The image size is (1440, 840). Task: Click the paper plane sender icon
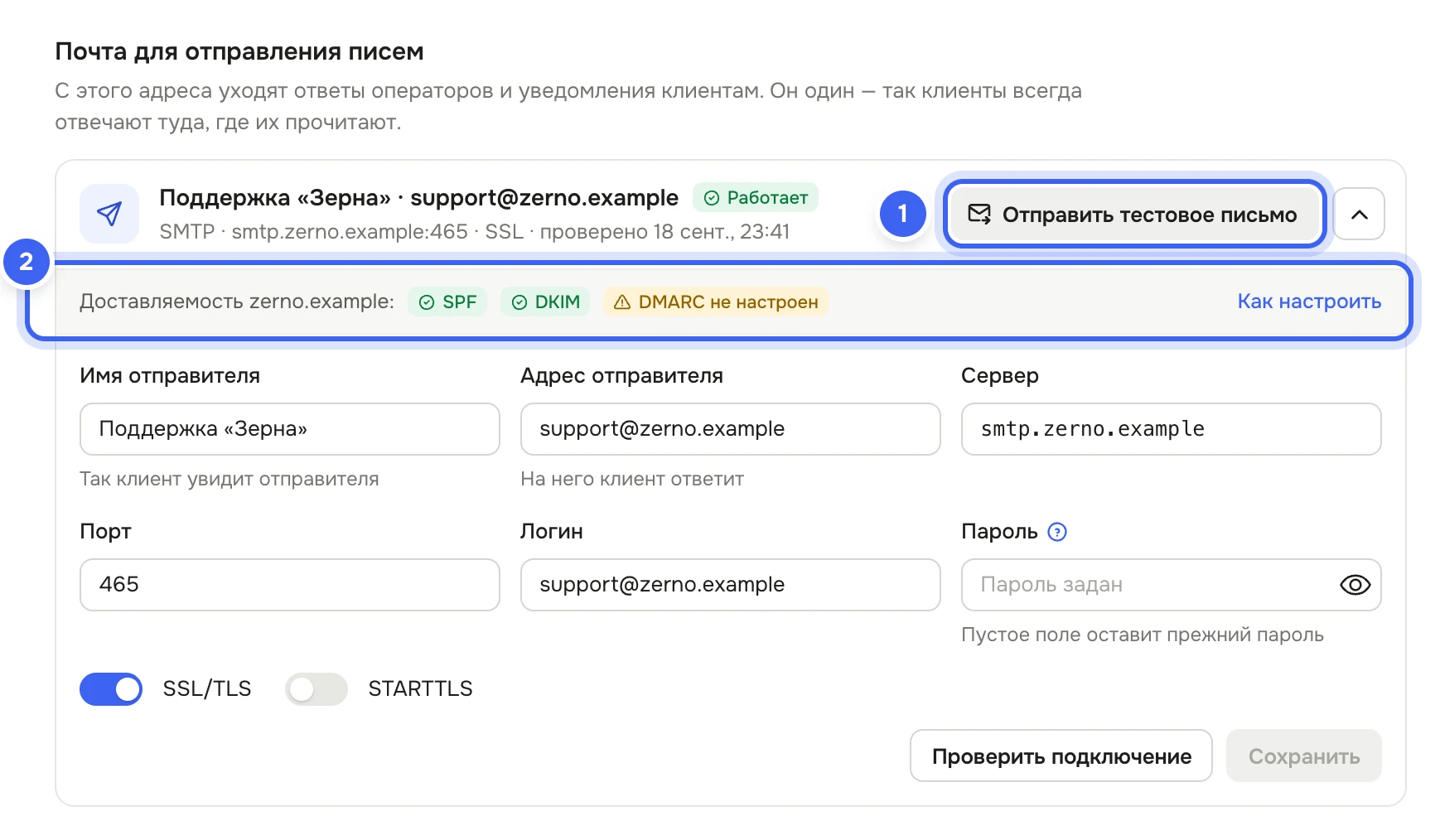(x=109, y=214)
